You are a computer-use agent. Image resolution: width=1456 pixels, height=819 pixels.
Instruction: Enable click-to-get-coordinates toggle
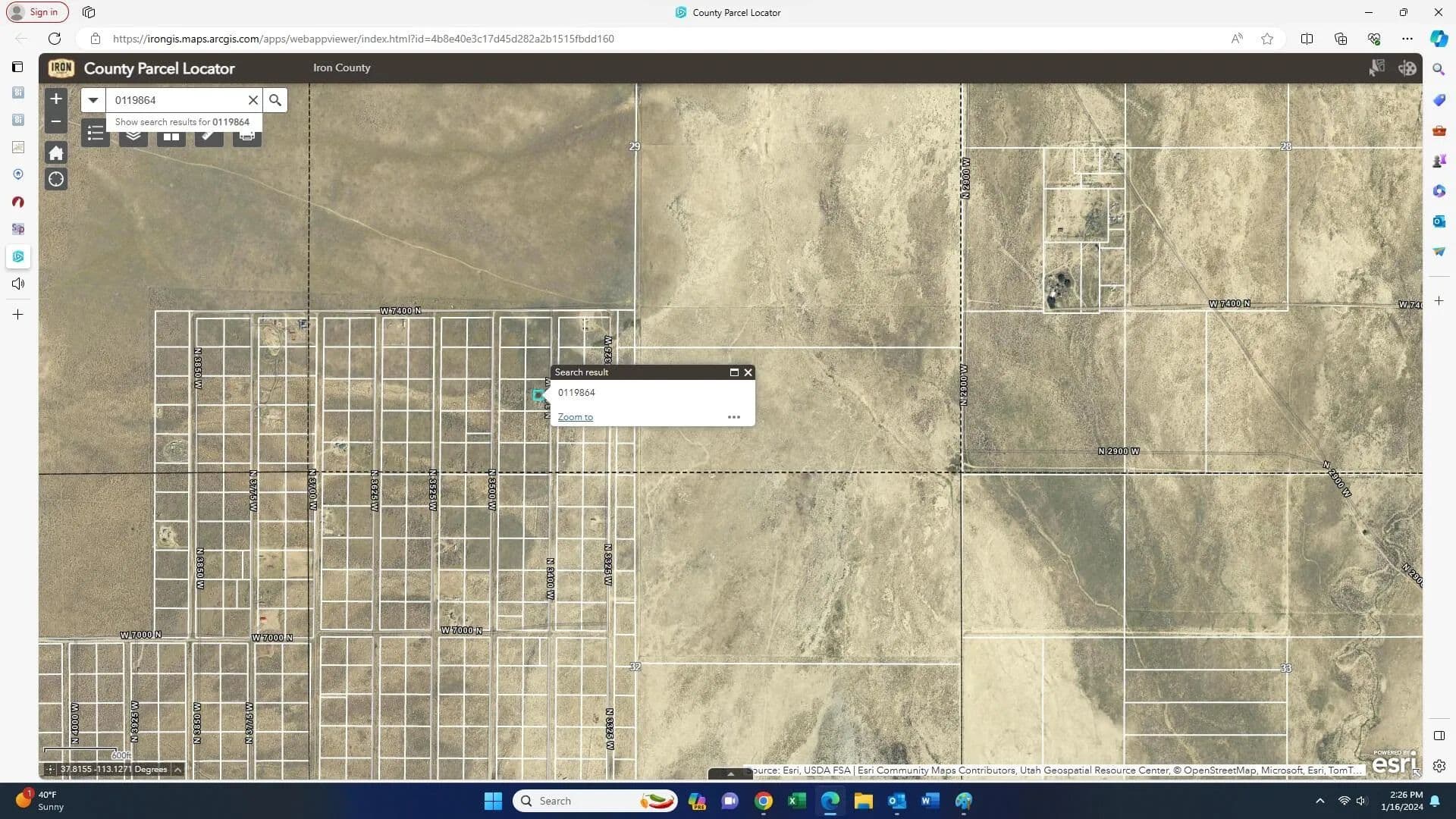pos(50,770)
